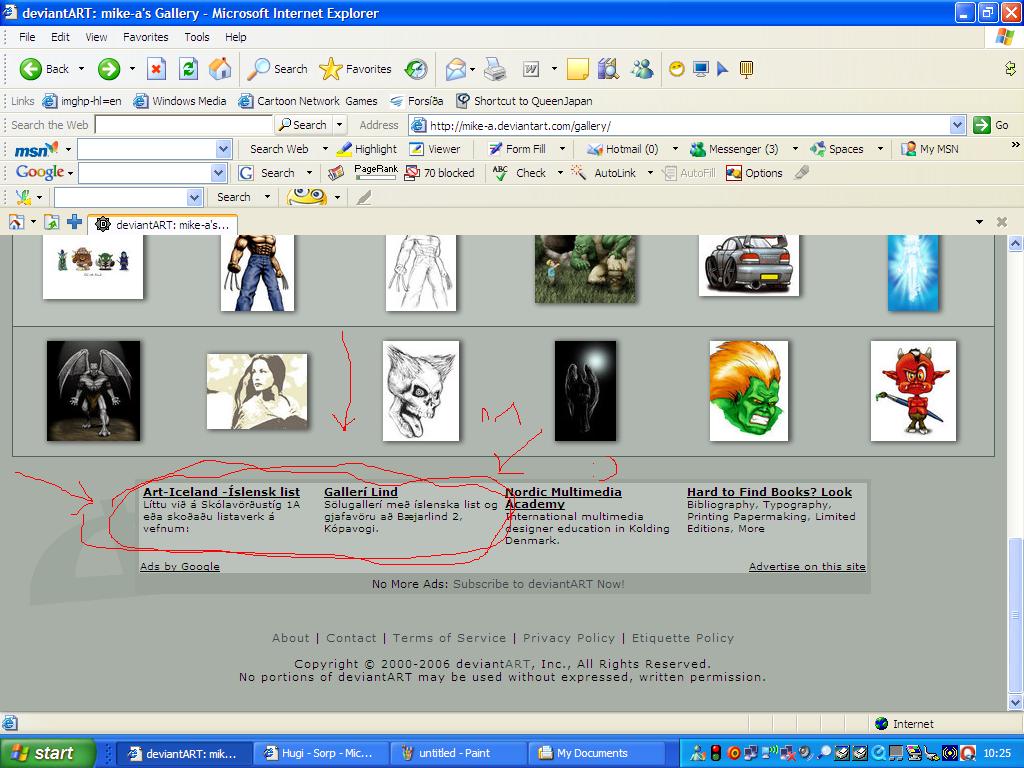Launch the Messenger people icon in toolbar
Screen dimensions: 1024x768
(643, 69)
